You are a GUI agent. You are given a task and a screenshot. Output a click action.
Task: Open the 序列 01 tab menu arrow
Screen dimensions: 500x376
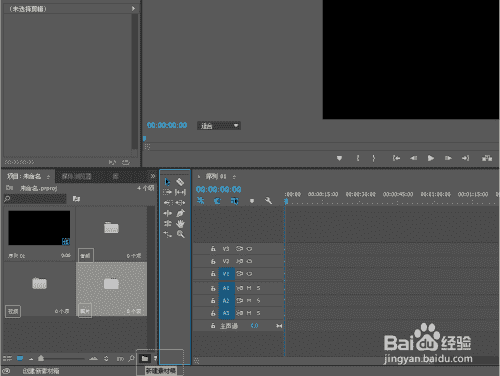[x=234, y=177]
